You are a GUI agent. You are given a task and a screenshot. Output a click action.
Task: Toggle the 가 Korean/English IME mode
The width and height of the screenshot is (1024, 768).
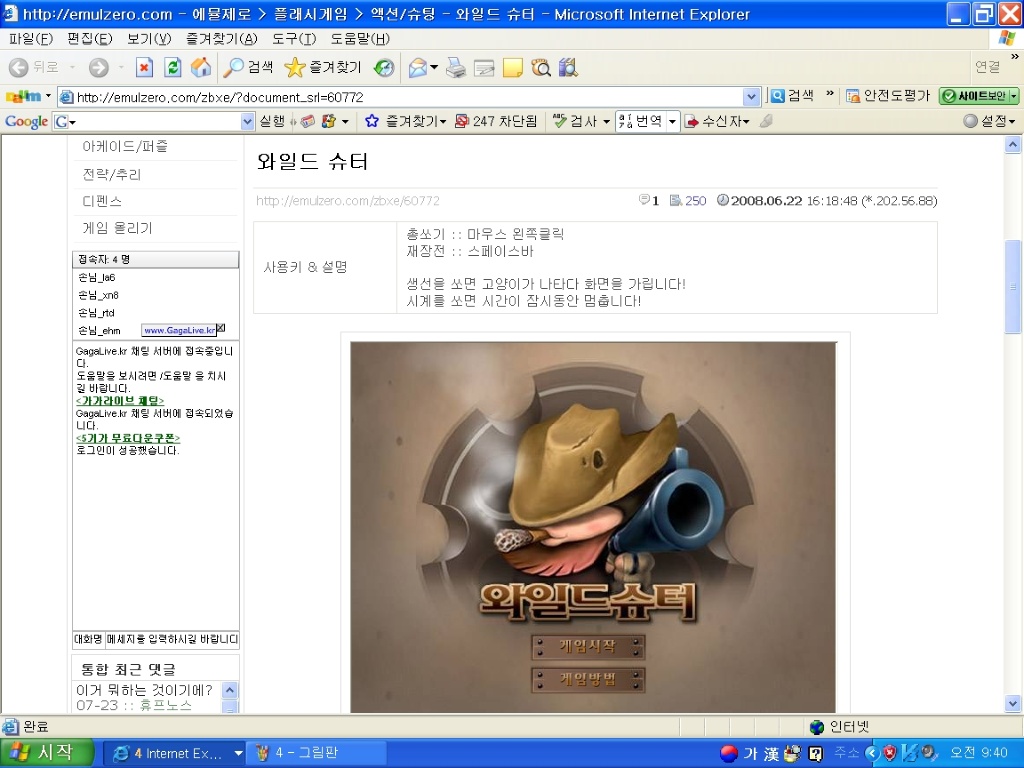tap(750, 754)
